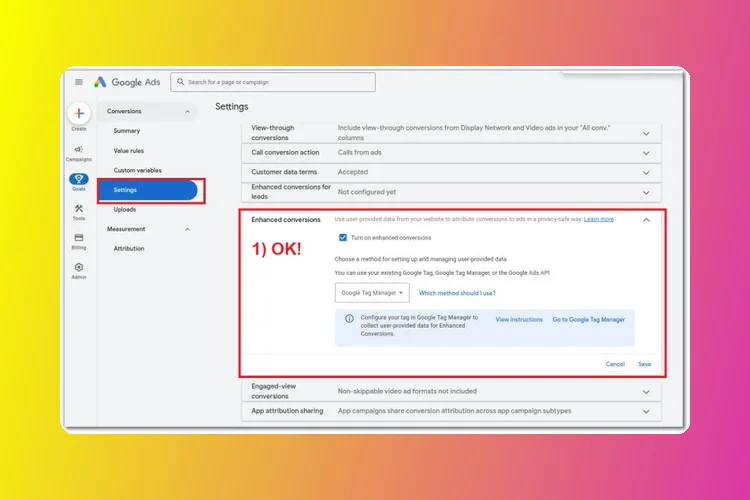Click the 'Accepted' status text
Viewport: 750px width, 500px height.
(x=353, y=172)
